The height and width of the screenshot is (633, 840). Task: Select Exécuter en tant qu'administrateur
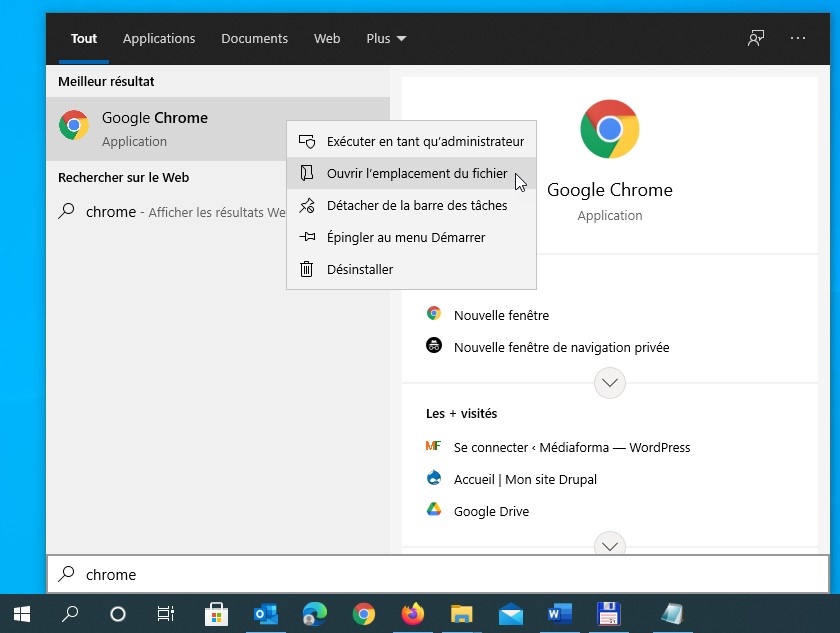coord(425,141)
